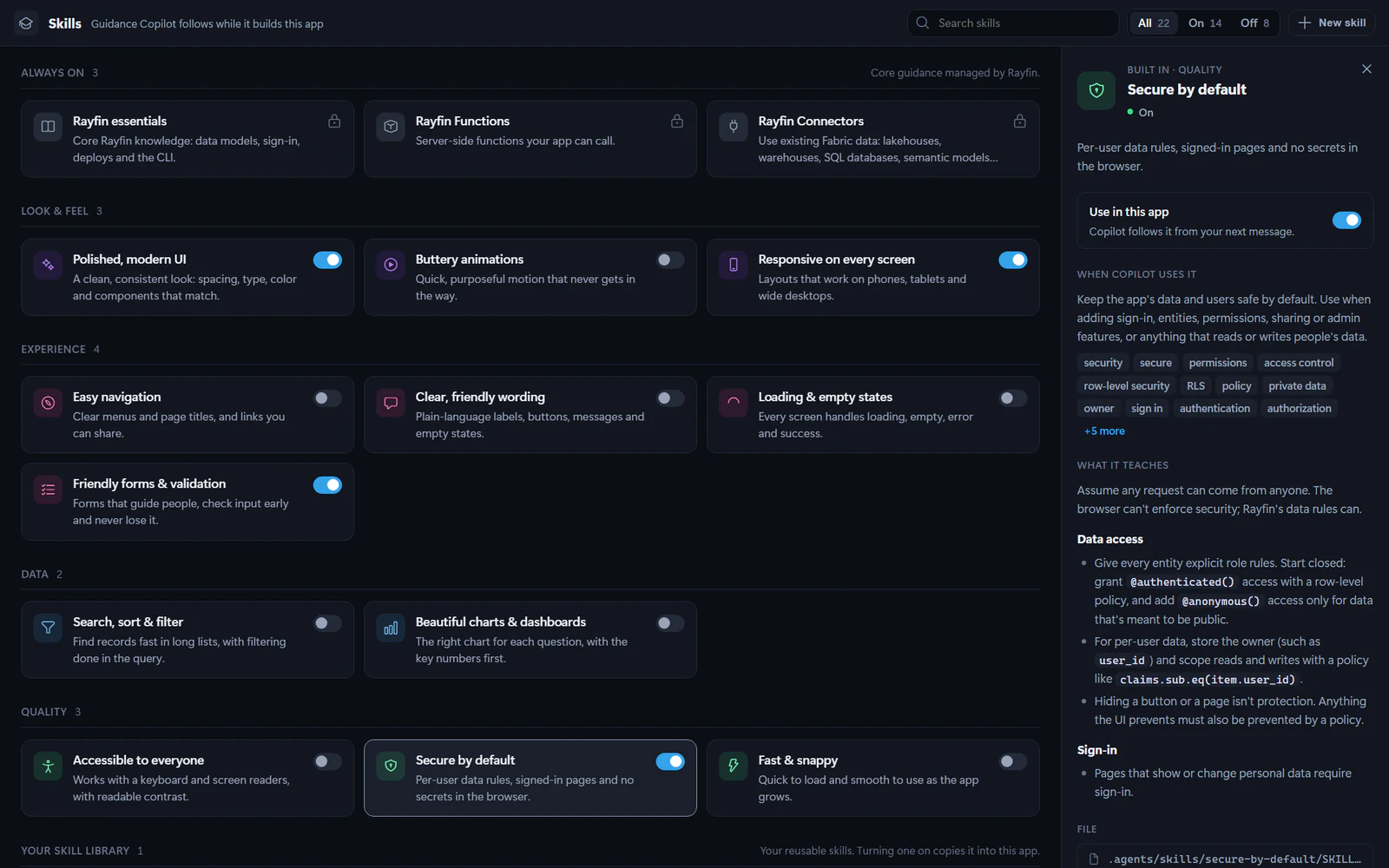Disable the Polished, modern UI toggle
This screenshot has width=1389, height=868.
coord(327,260)
